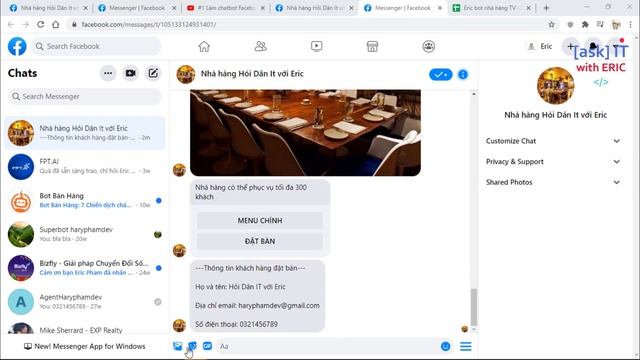
Task: Choose a sticker icon
Action: click(192, 346)
